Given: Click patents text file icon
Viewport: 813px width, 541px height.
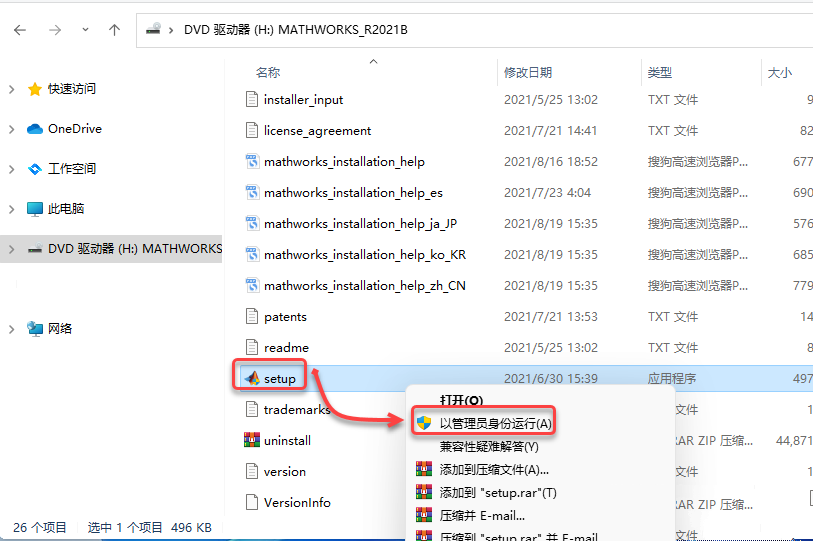Looking at the screenshot, I should pyautogui.click(x=252, y=316).
